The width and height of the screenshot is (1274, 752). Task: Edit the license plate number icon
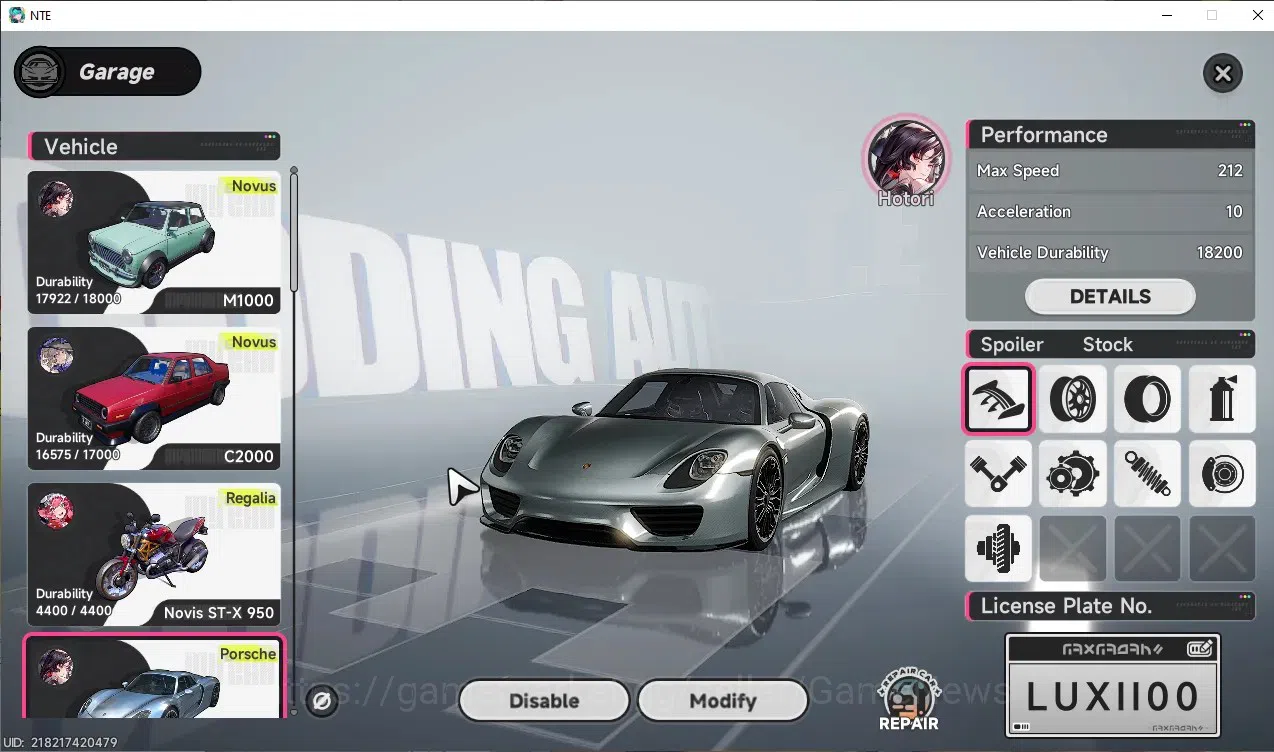[x=1201, y=649]
